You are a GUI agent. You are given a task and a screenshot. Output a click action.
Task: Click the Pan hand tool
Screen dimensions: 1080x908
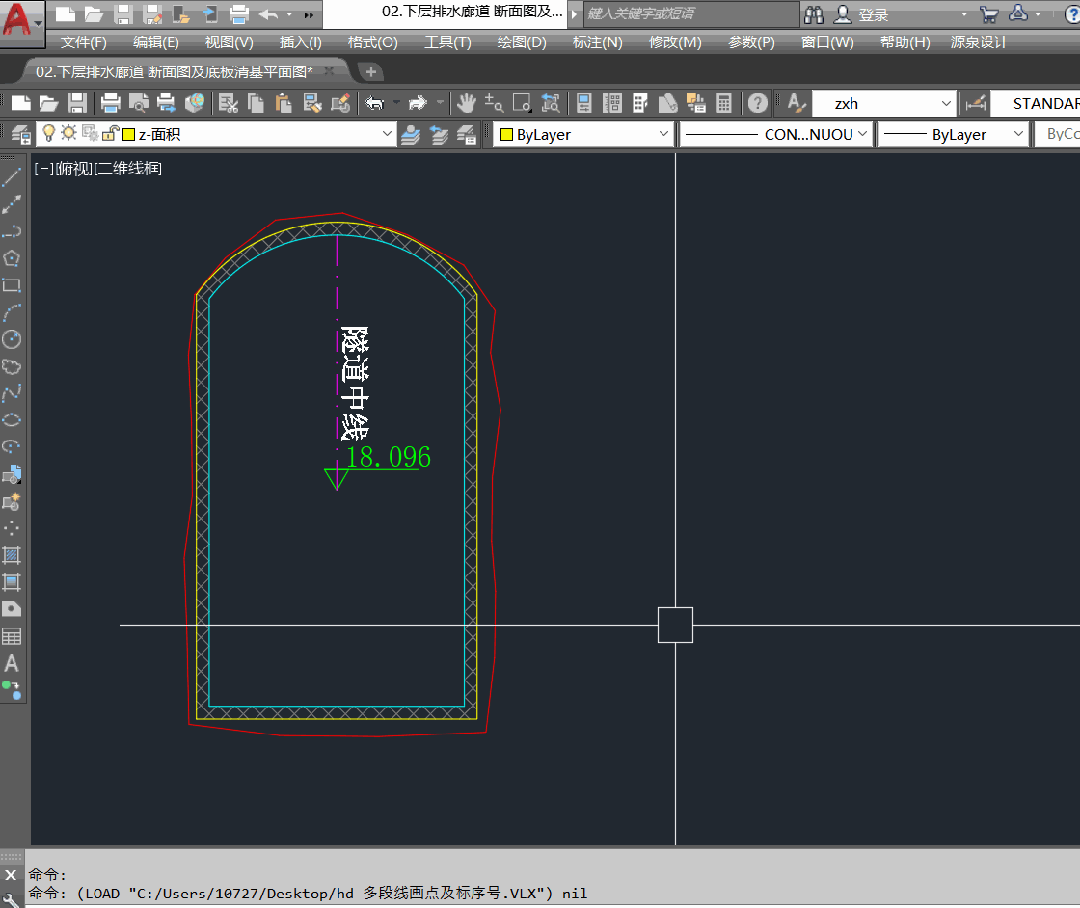466,103
